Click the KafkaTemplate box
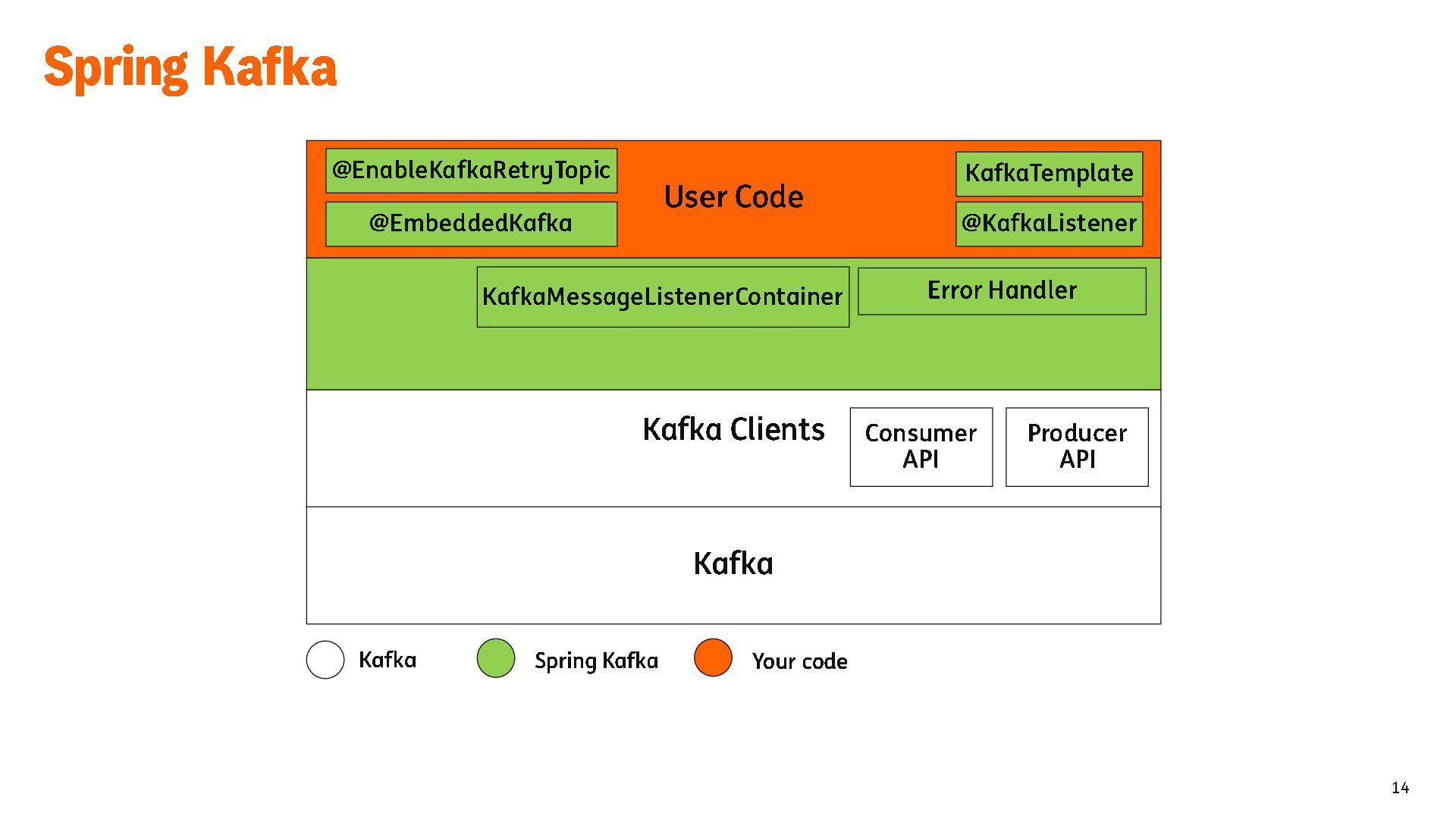Image resolution: width=1456 pixels, height=819 pixels. point(1049,174)
